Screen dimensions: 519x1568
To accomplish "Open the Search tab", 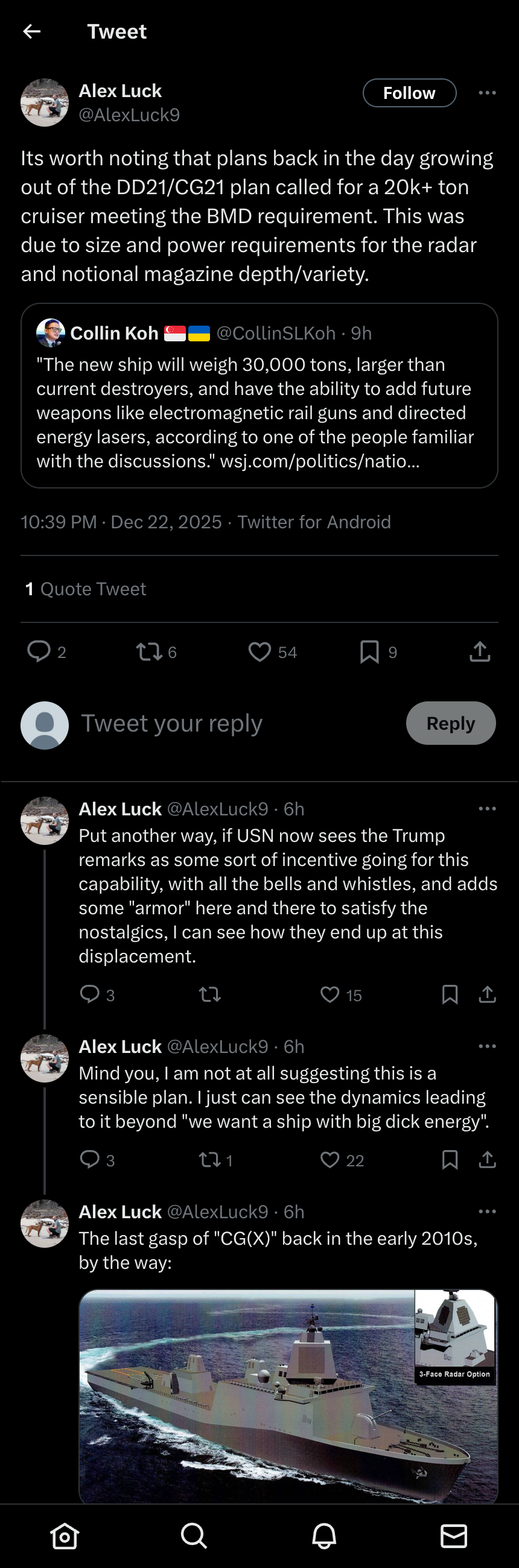I will (x=194, y=1536).
